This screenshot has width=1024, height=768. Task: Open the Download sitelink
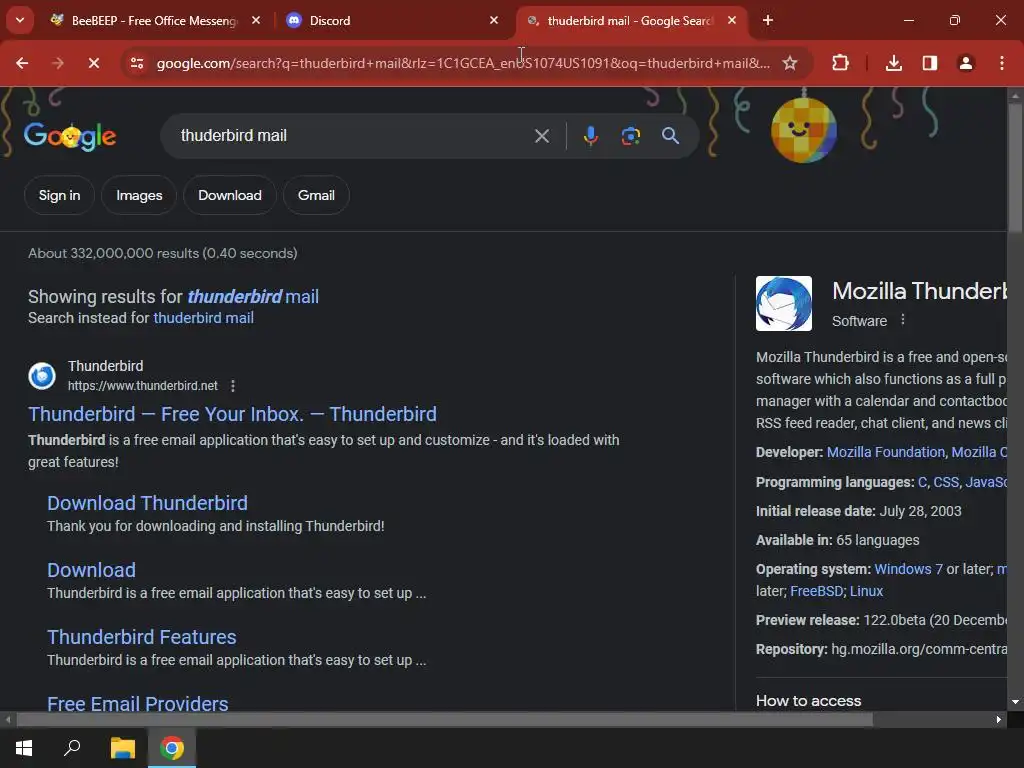tap(91, 570)
